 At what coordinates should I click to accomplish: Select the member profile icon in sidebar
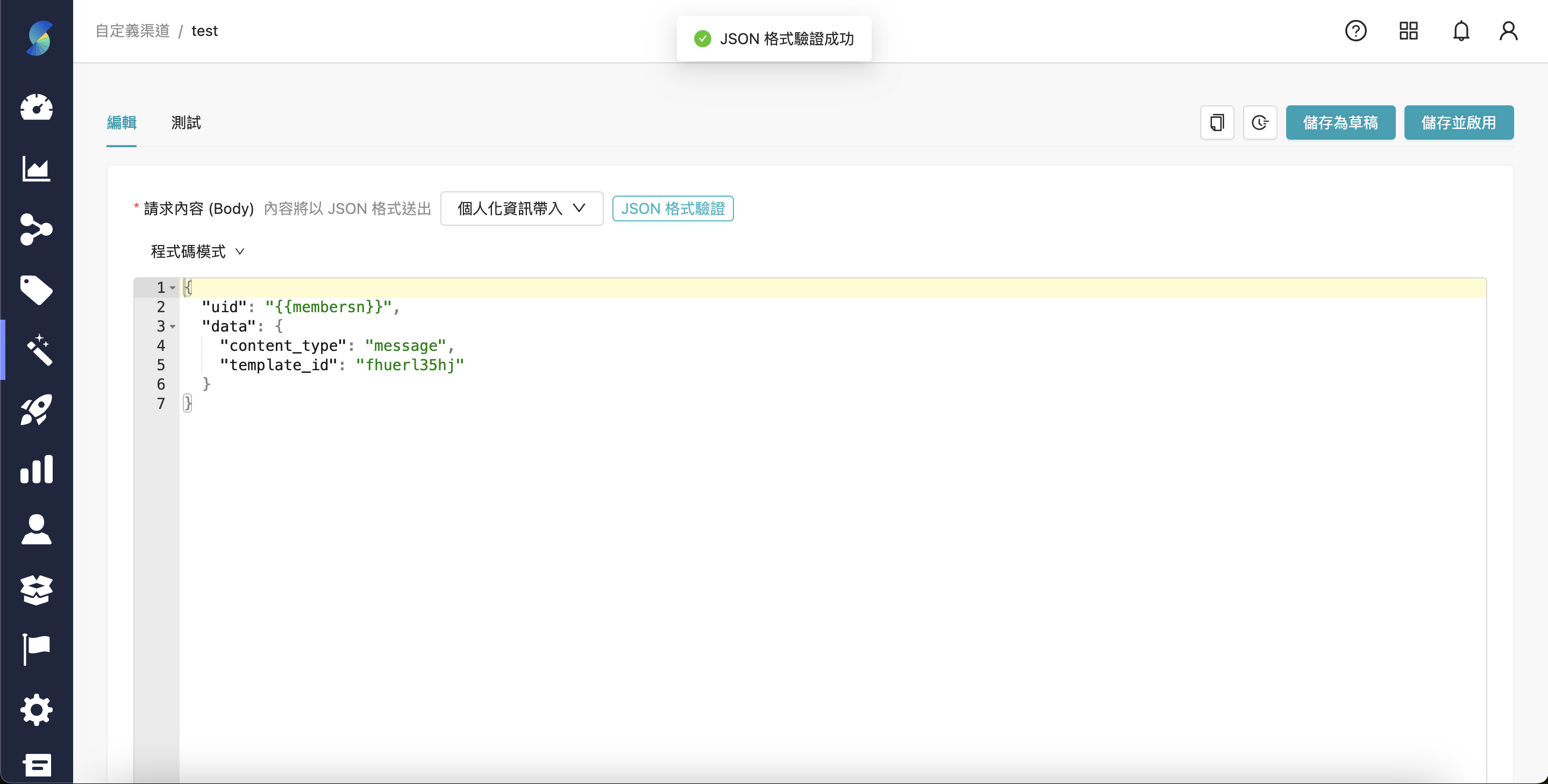click(x=37, y=529)
